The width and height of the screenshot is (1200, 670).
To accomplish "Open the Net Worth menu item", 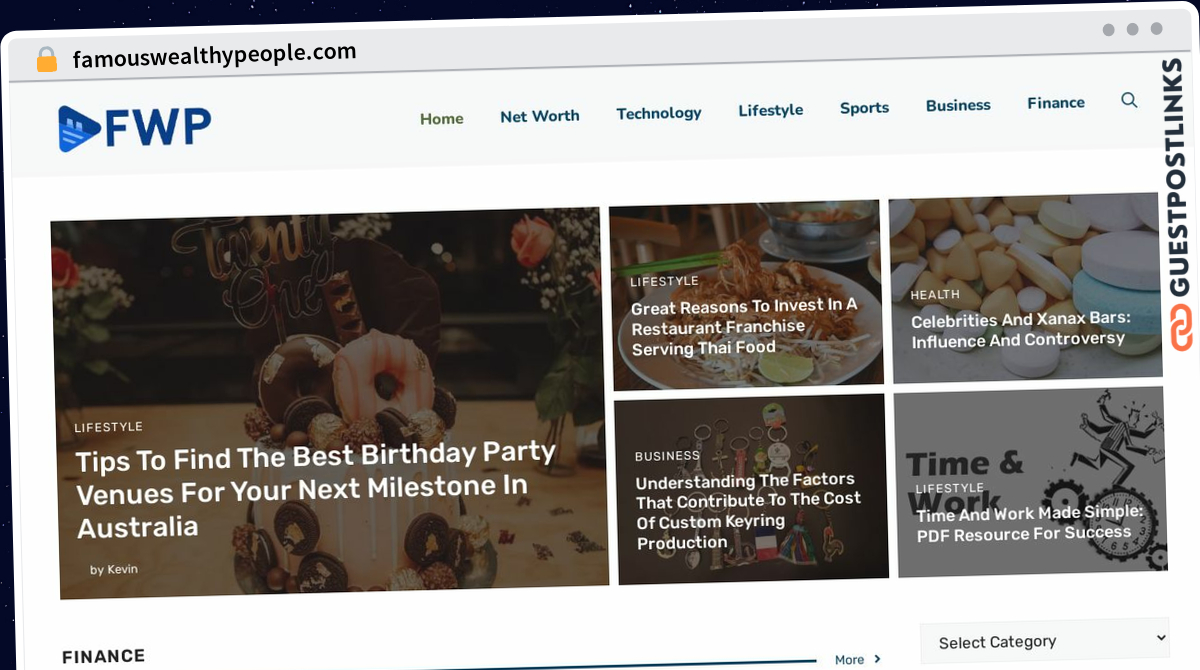I will point(540,116).
